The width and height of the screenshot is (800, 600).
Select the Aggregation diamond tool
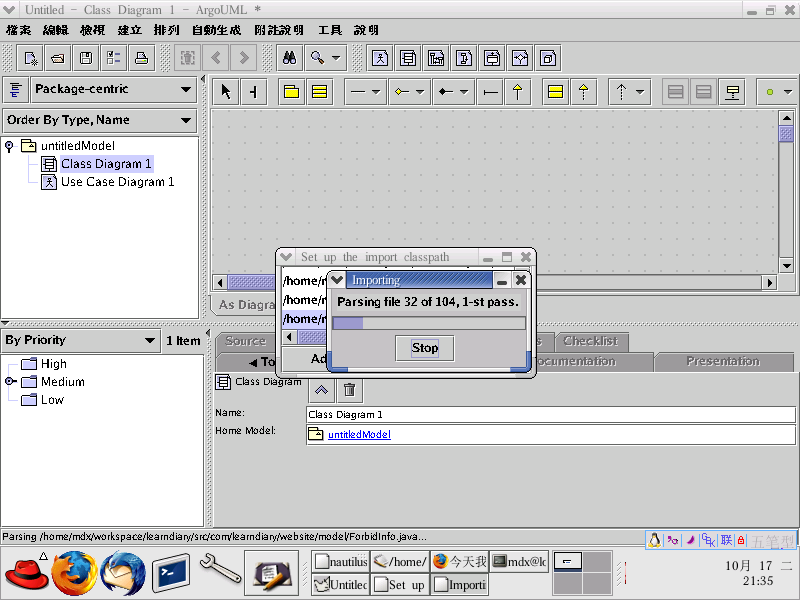tap(403, 92)
